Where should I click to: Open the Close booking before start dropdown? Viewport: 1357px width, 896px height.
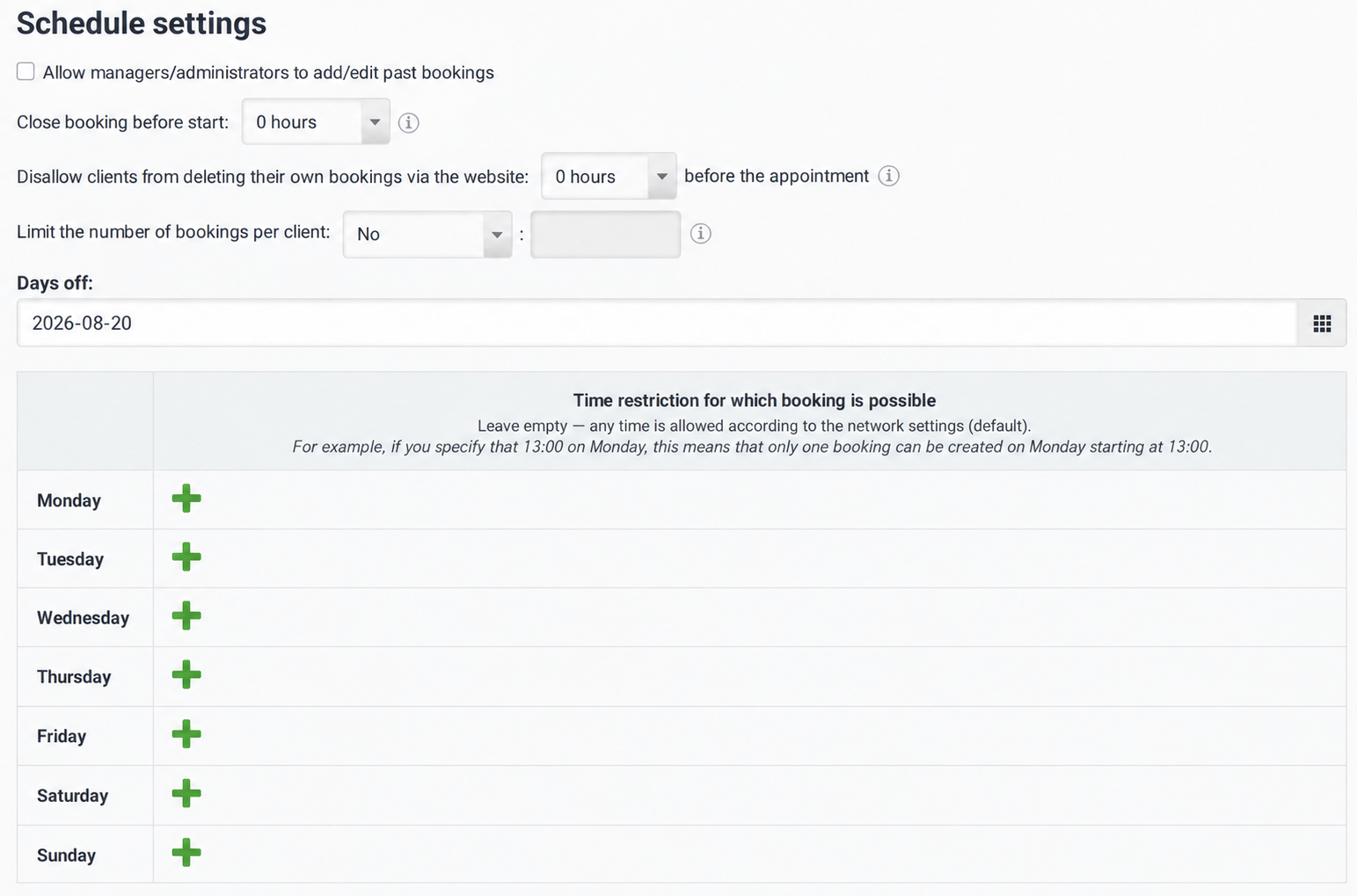316,121
